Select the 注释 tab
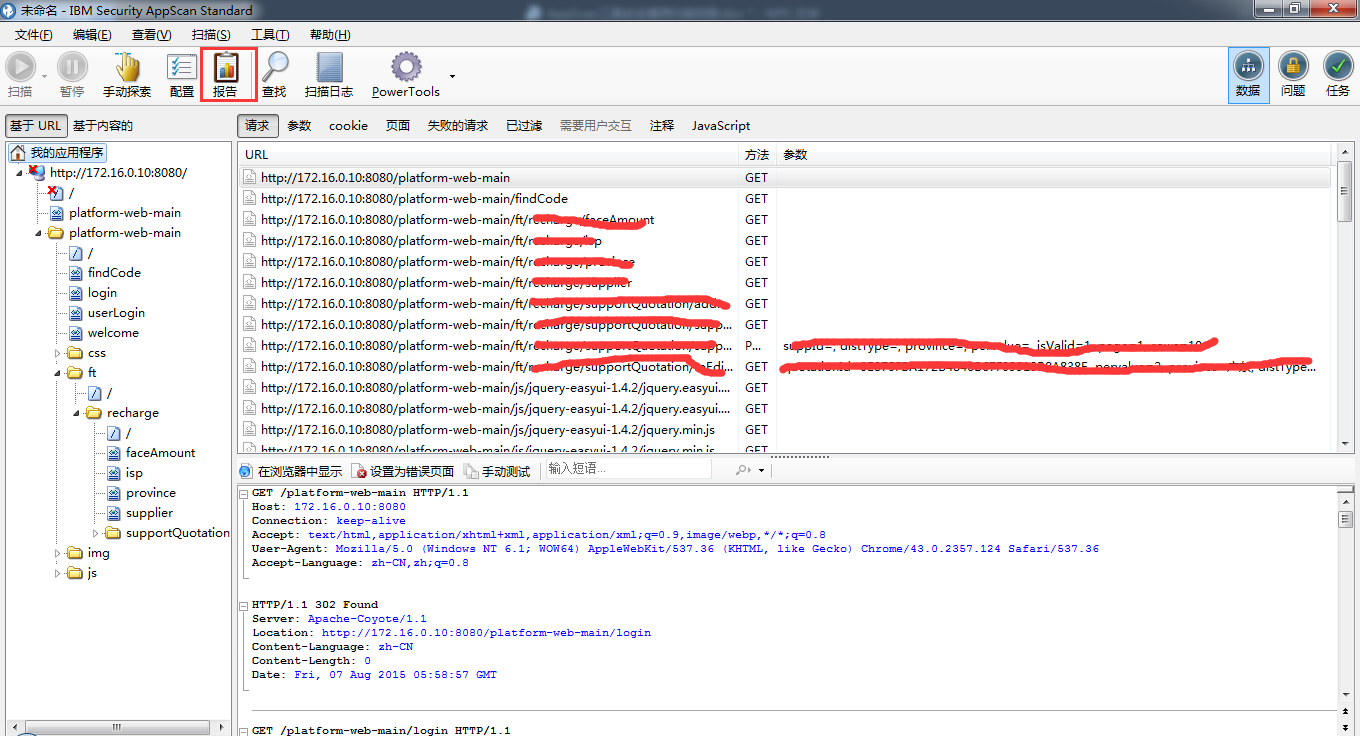 [662, 126]
